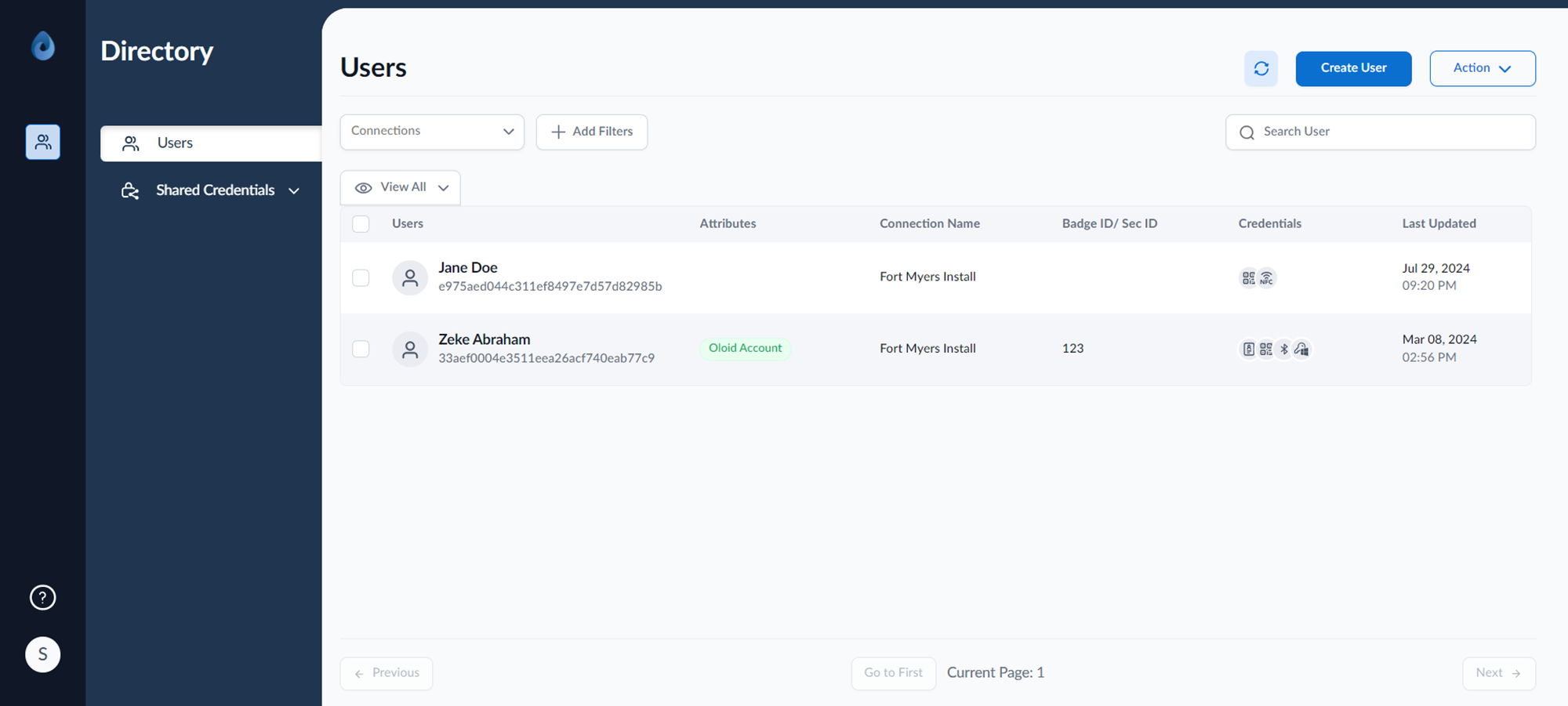Click the Oloid logo in the sidebar
The height and width of the screenshot is (706, 1568).
point(43,46)
